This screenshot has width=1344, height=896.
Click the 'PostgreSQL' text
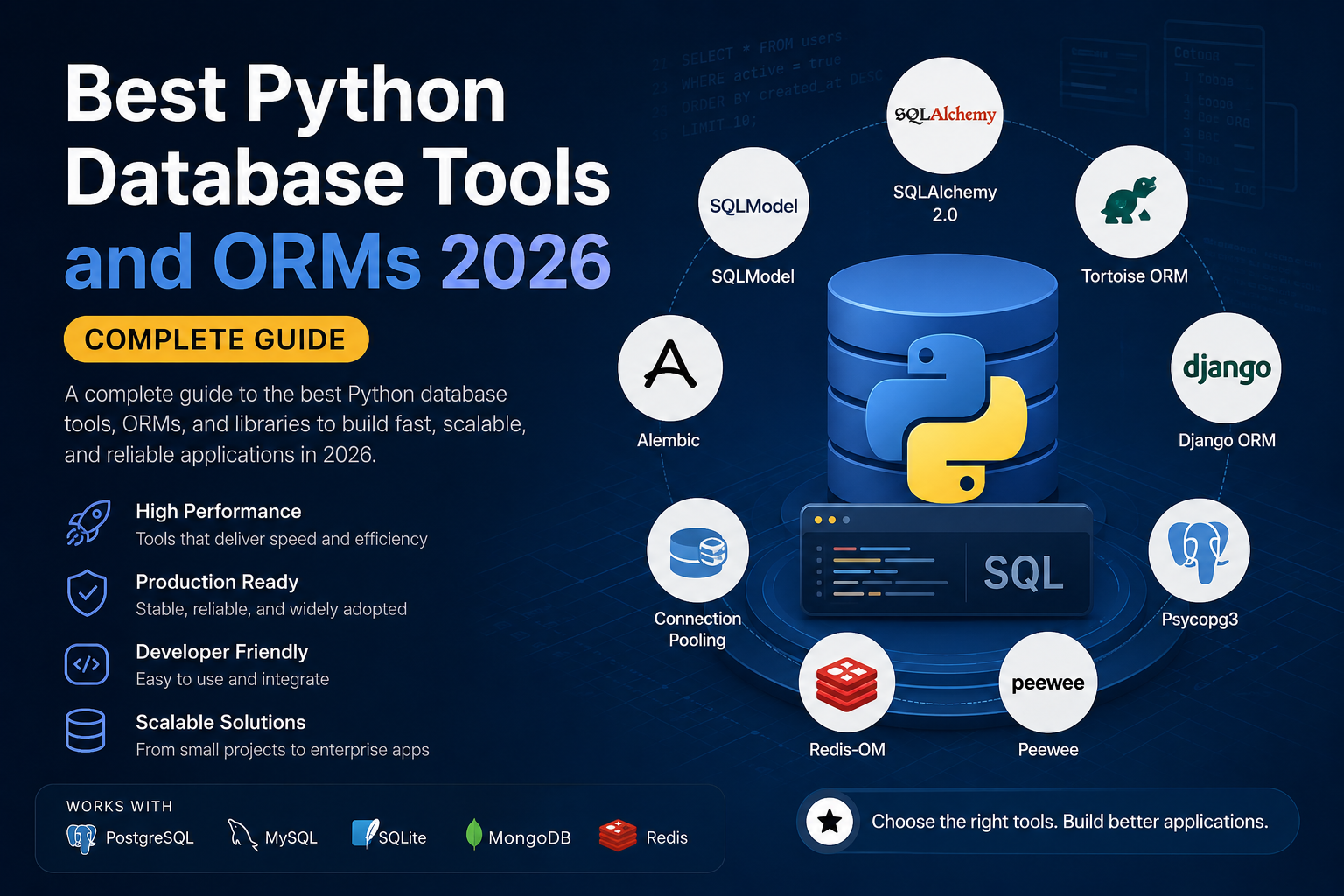click(x=150, y=838)
